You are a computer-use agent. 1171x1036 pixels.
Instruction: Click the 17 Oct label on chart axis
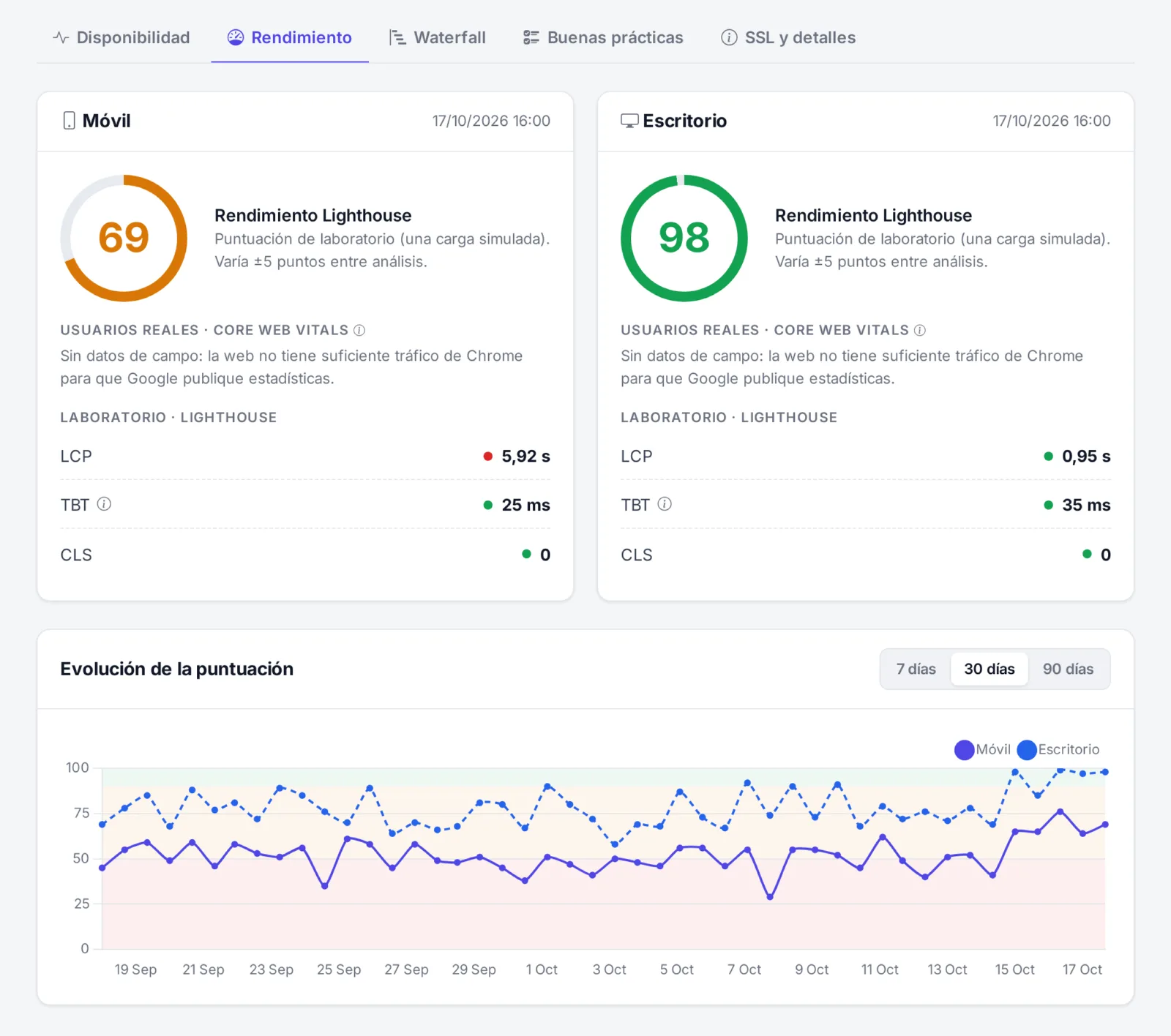[x=1082, y=969]
